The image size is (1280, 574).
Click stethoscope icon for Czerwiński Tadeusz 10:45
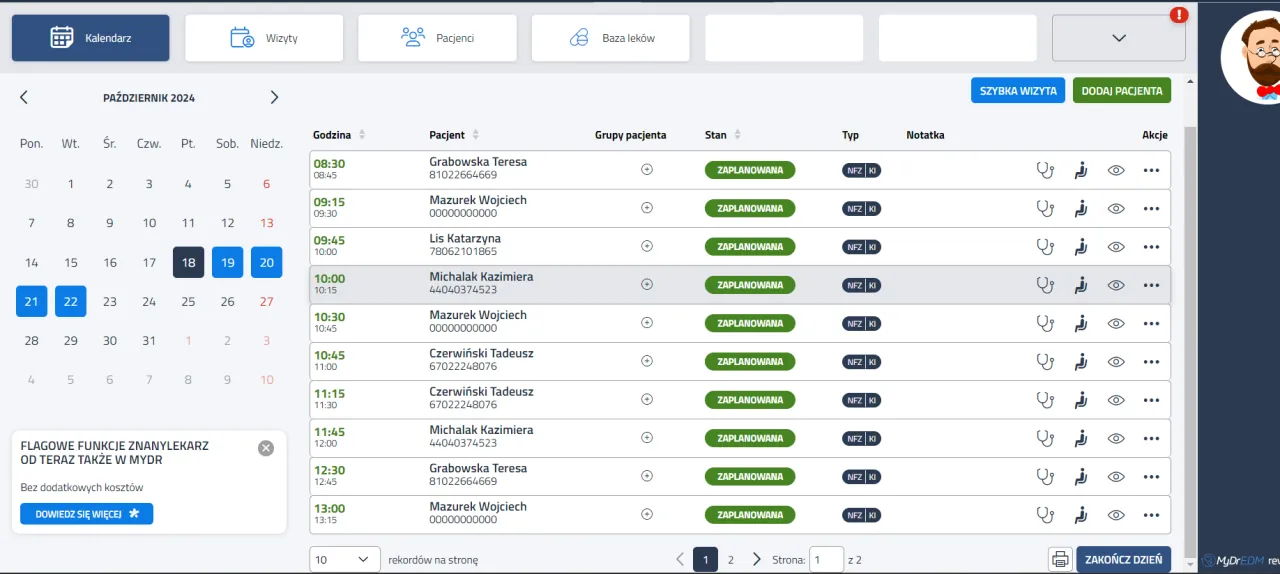pos(1045,362)
